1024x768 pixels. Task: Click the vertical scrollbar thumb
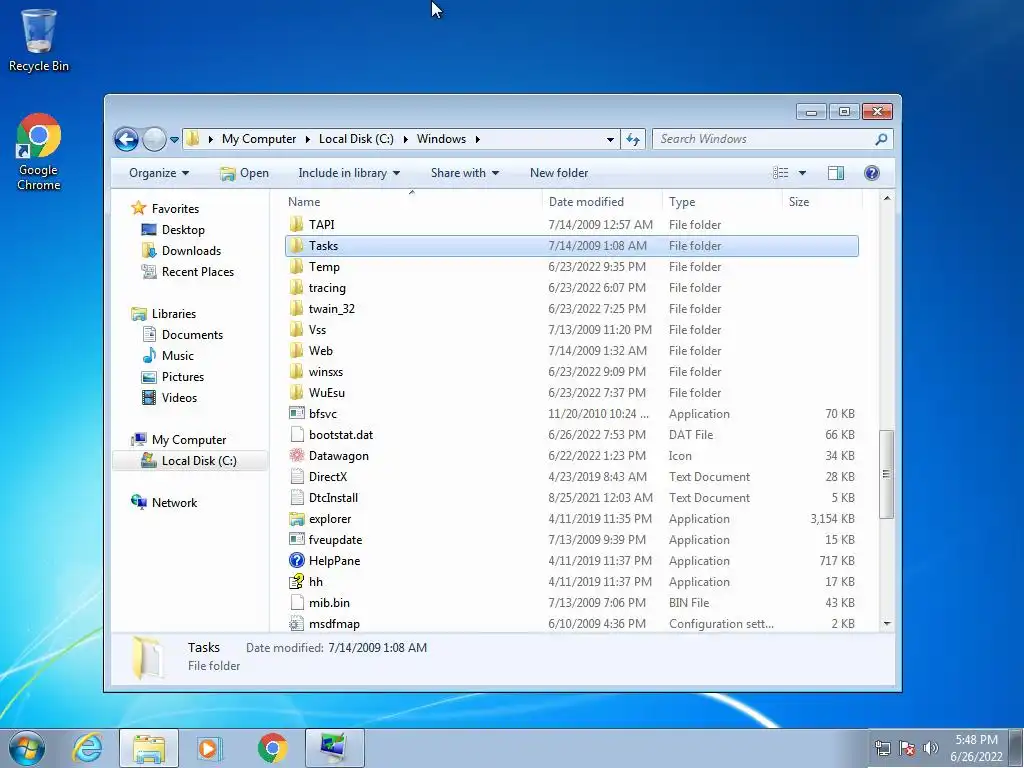point(886,474)
